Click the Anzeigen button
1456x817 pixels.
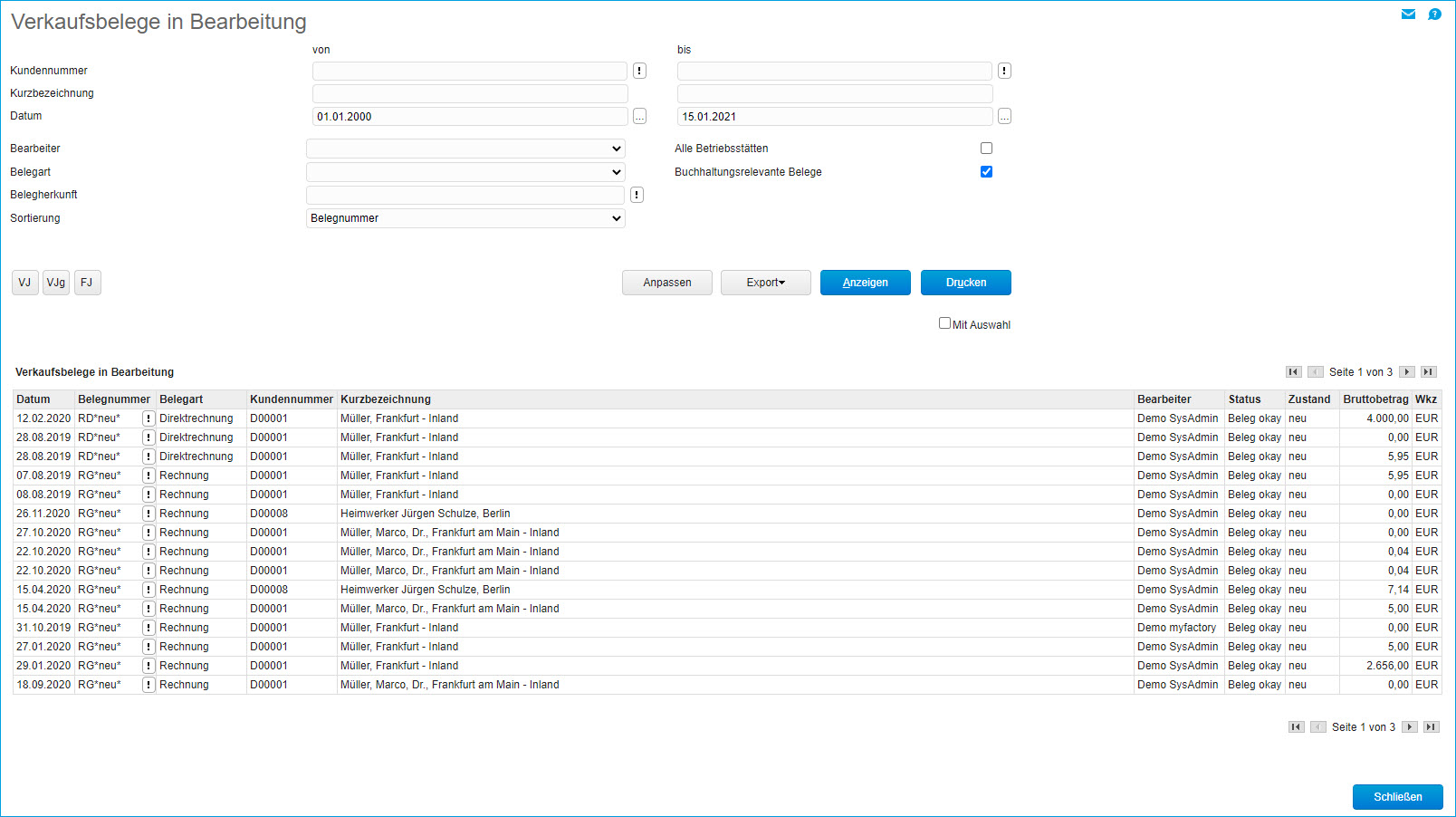point(865,283)
